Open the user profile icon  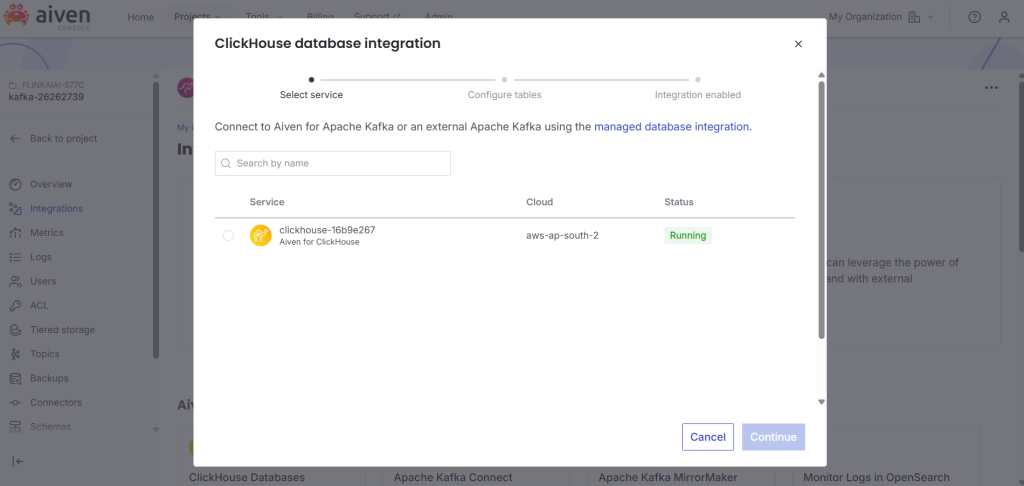tap(1005, 17)
